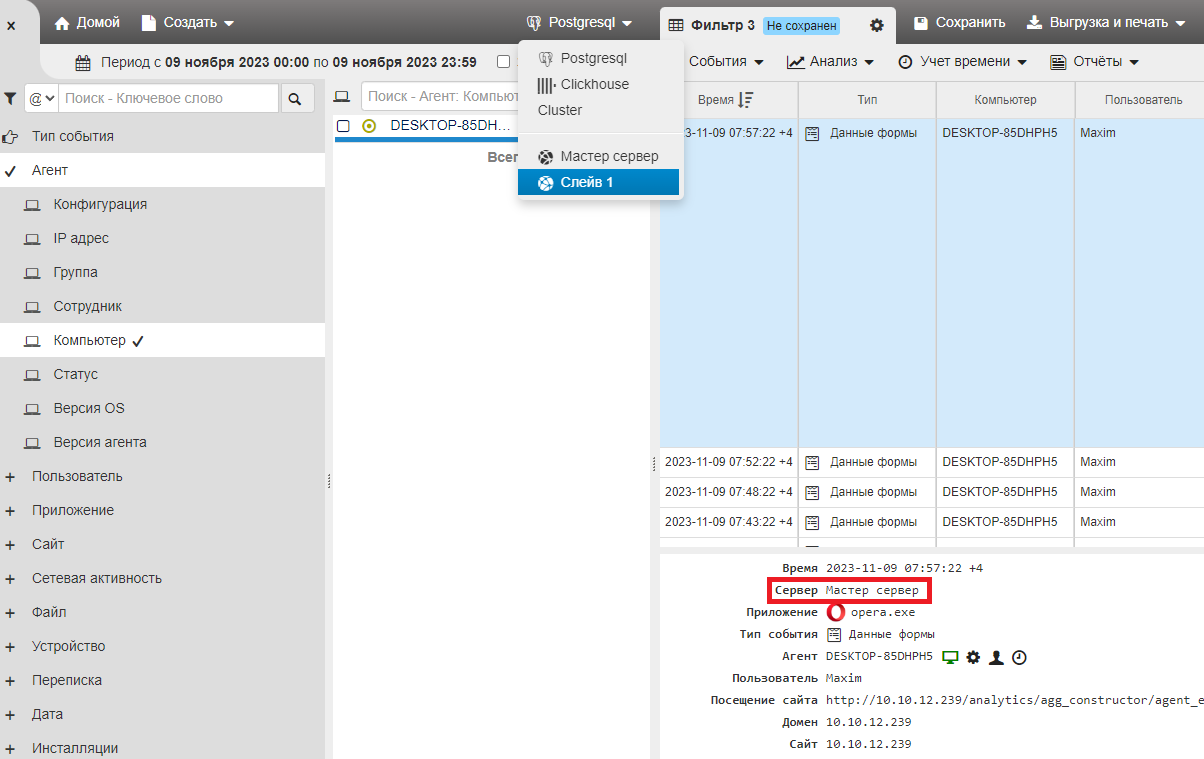This screenshot has height=759, width=1204.
Task: Open filter settings gear beside Фильтр 3
Action: 876,25
